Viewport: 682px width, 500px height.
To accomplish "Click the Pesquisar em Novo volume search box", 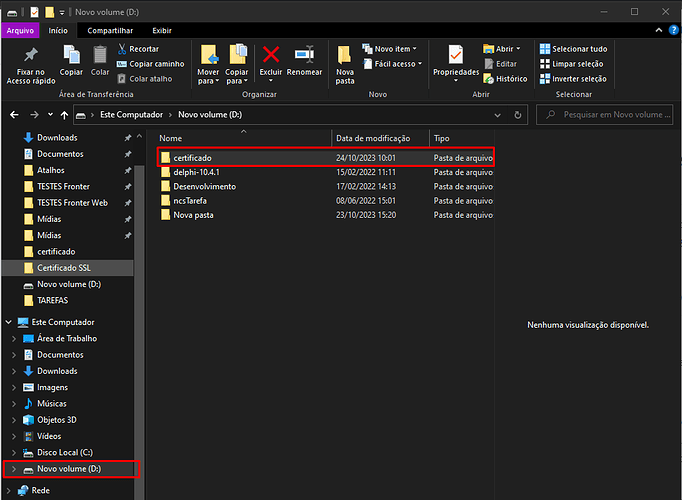I will click(x=605, y=115).
